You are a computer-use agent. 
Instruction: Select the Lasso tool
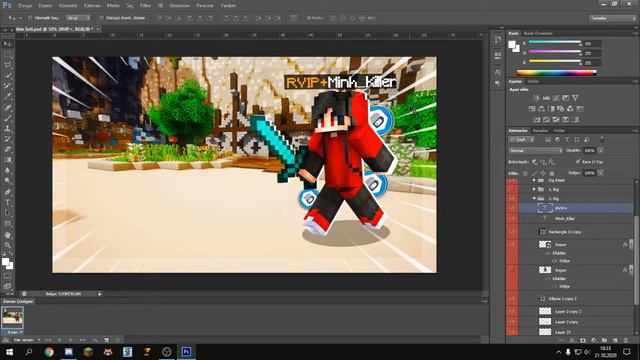pyautogui.click(x=7, y=65)
